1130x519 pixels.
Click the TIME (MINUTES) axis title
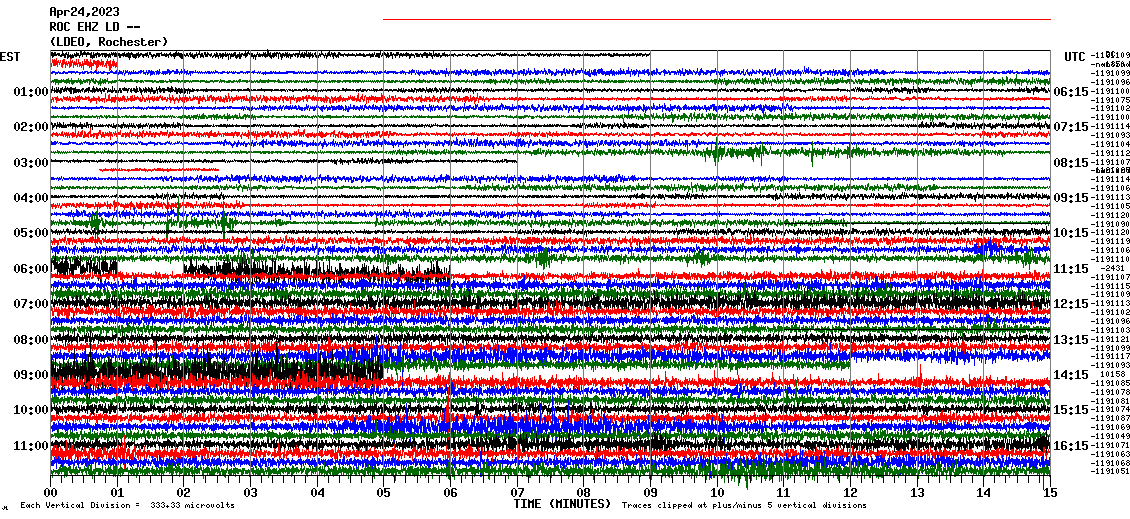[561, 505]
